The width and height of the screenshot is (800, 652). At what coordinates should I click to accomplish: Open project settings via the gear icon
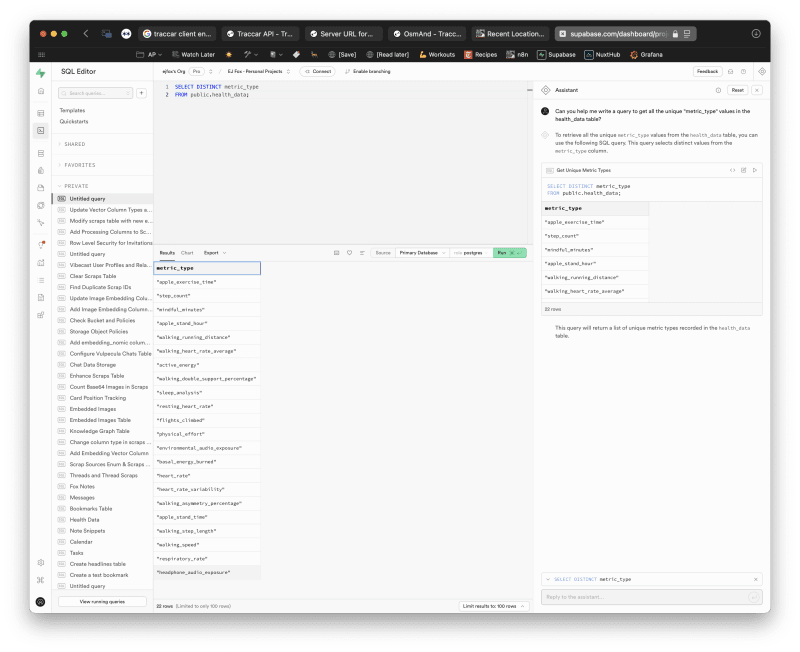click(x=41, y=562)
